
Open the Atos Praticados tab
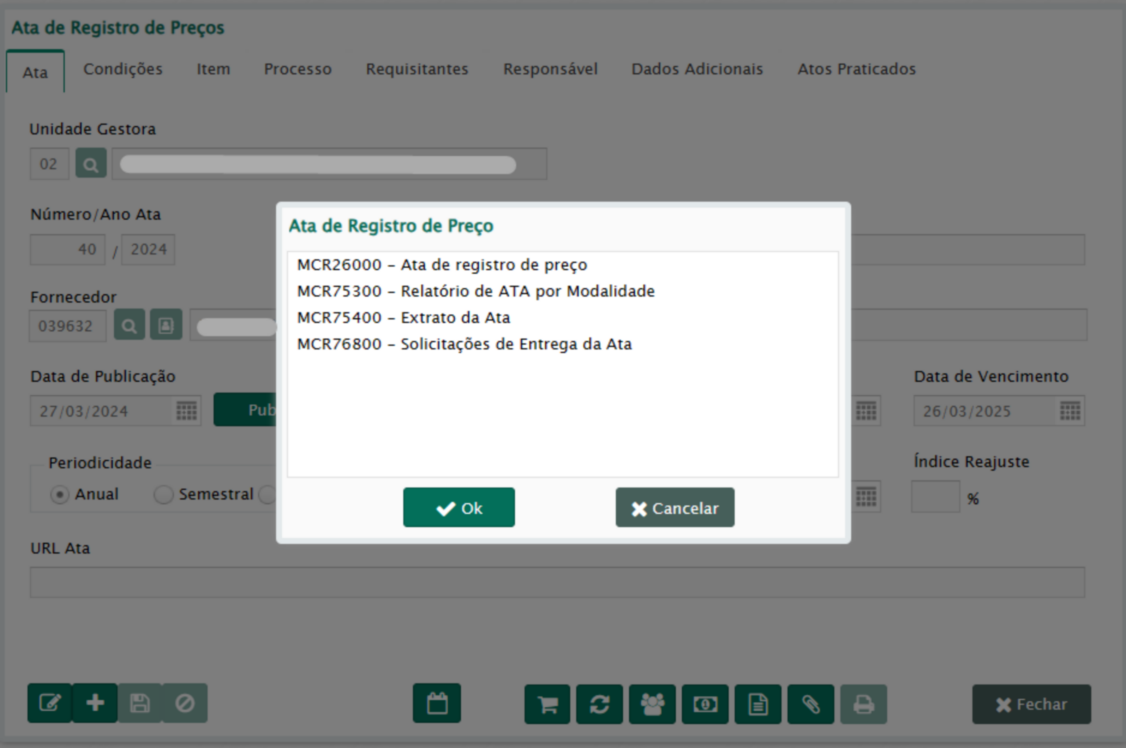[856, 69]
